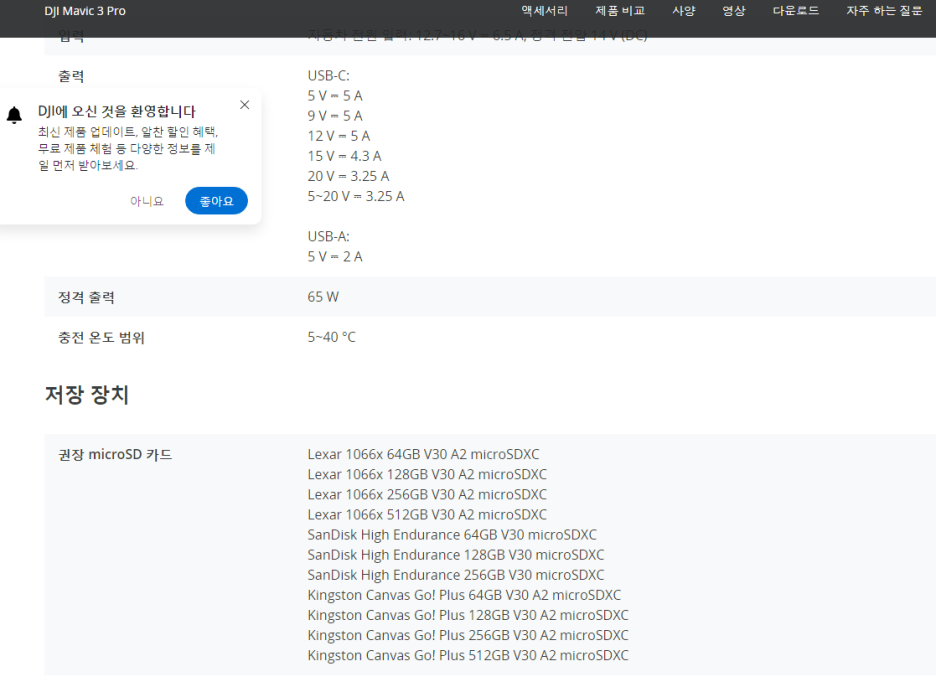Select the 65 W value

[323, 297]
